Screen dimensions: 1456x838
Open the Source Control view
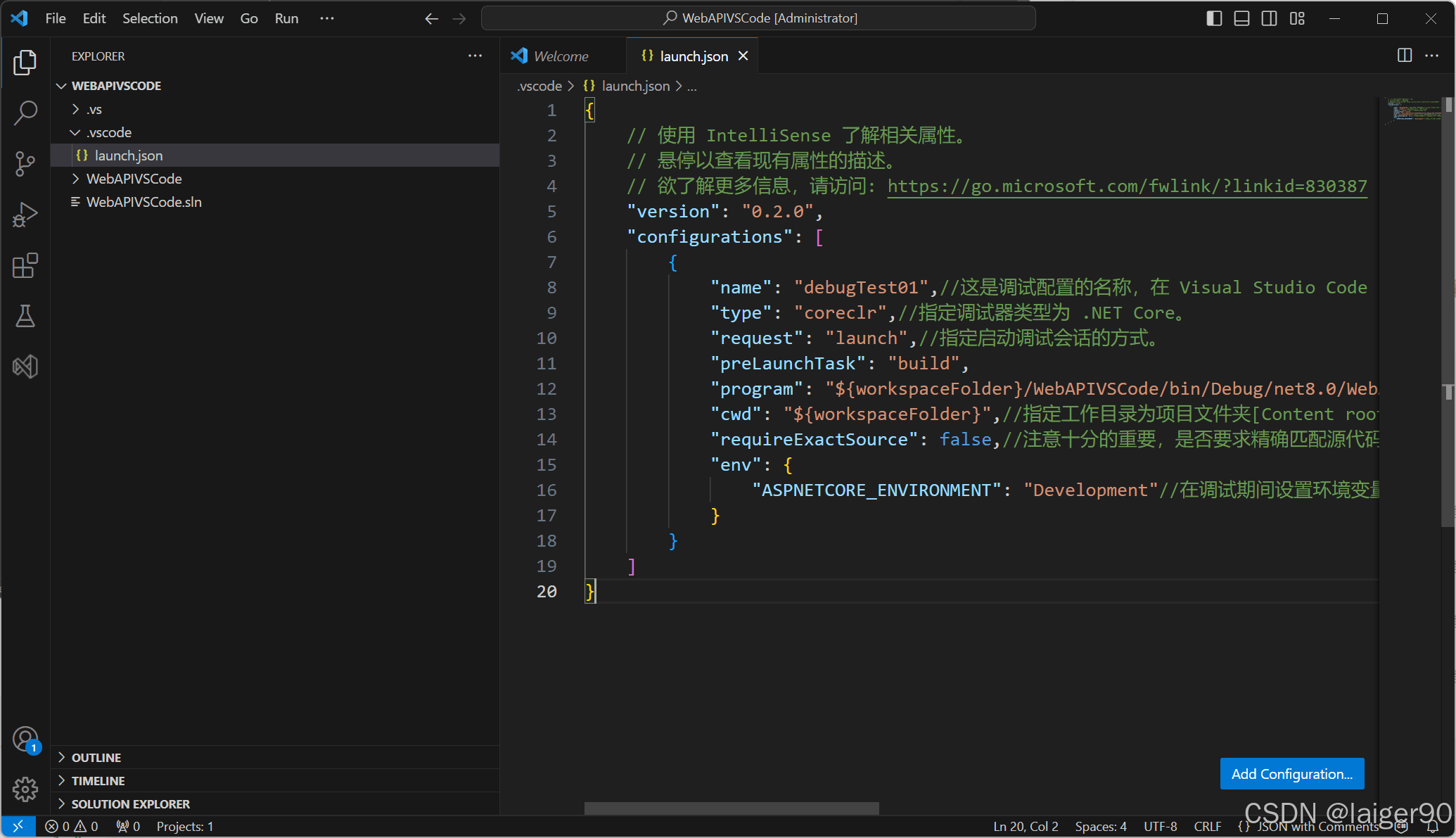point(25,164)
